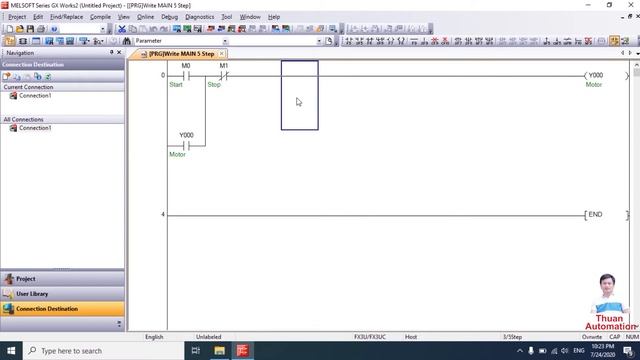The image size is (640, 360).
Task: Open the Compile menu
Action: [100, 17]
